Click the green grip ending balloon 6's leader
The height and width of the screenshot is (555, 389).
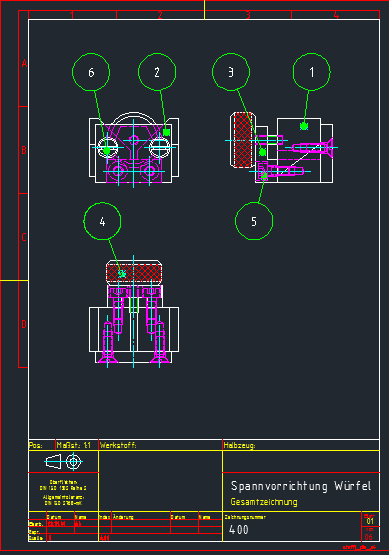point(107,151)
